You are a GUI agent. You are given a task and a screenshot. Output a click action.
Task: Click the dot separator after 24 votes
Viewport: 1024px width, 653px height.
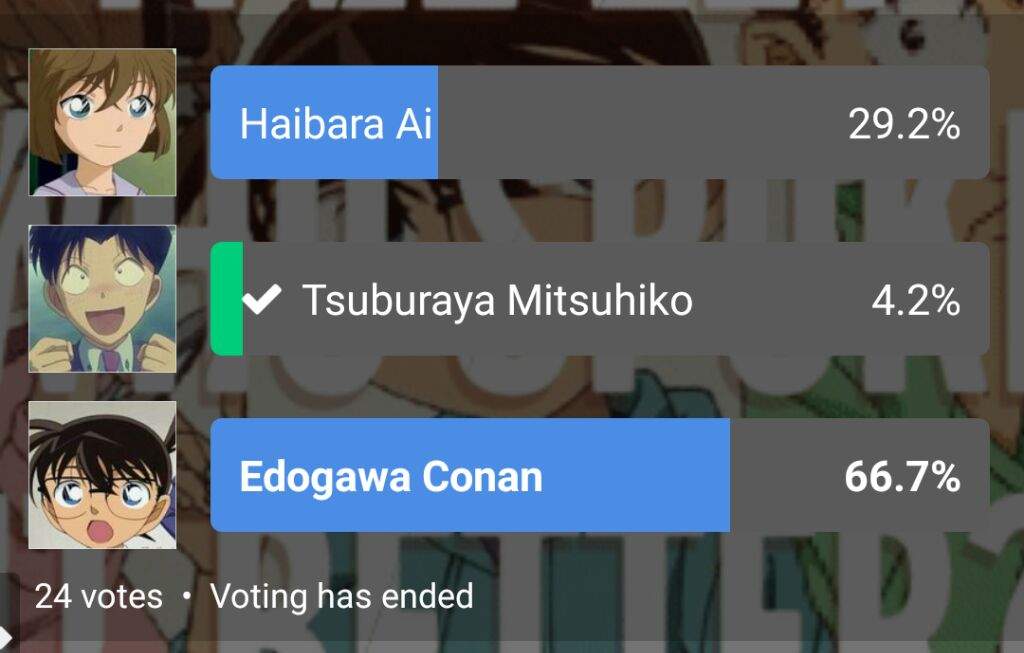point(187,596)
